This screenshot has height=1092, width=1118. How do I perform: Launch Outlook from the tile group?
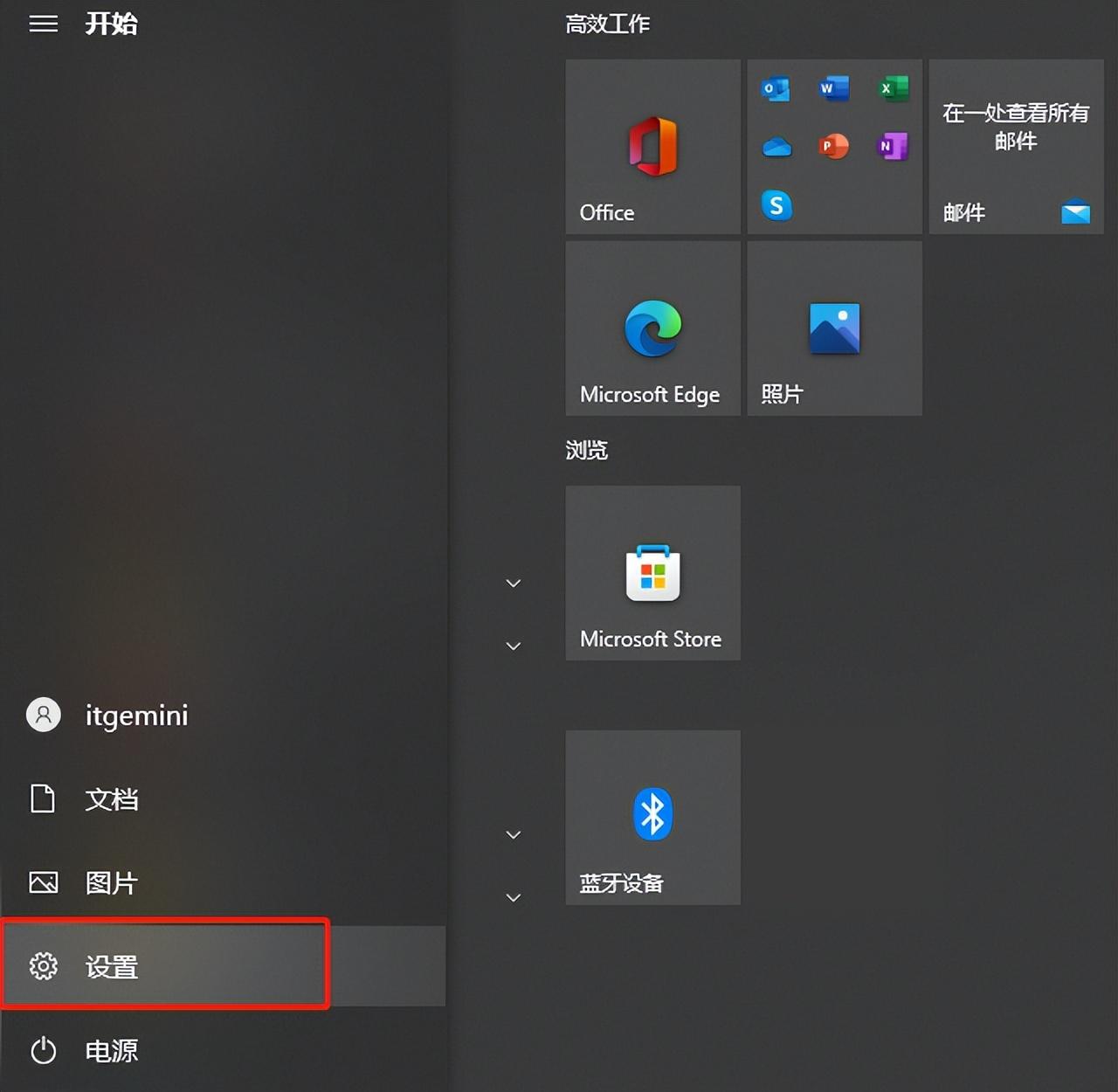pyautogui.click(x=776, y=87)
